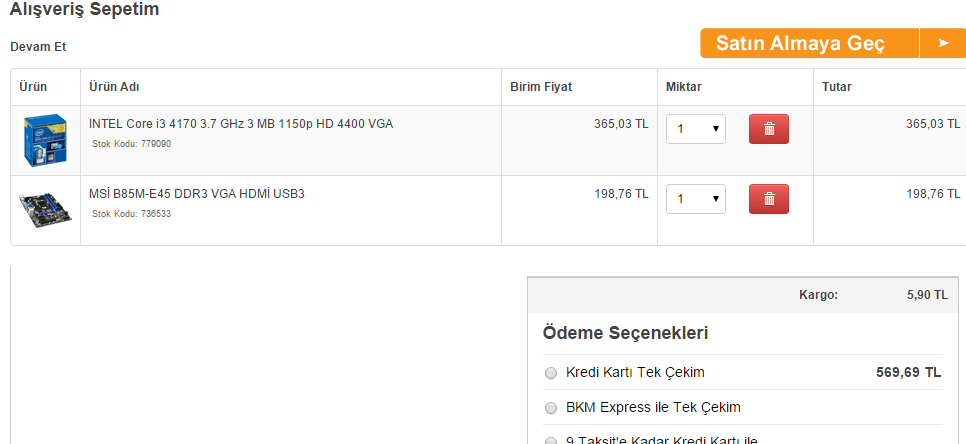This screenshot has width=966, height=444.
Task: Select Kredi Kartı Tek Çekim payment option
Action: pos(551,373)
